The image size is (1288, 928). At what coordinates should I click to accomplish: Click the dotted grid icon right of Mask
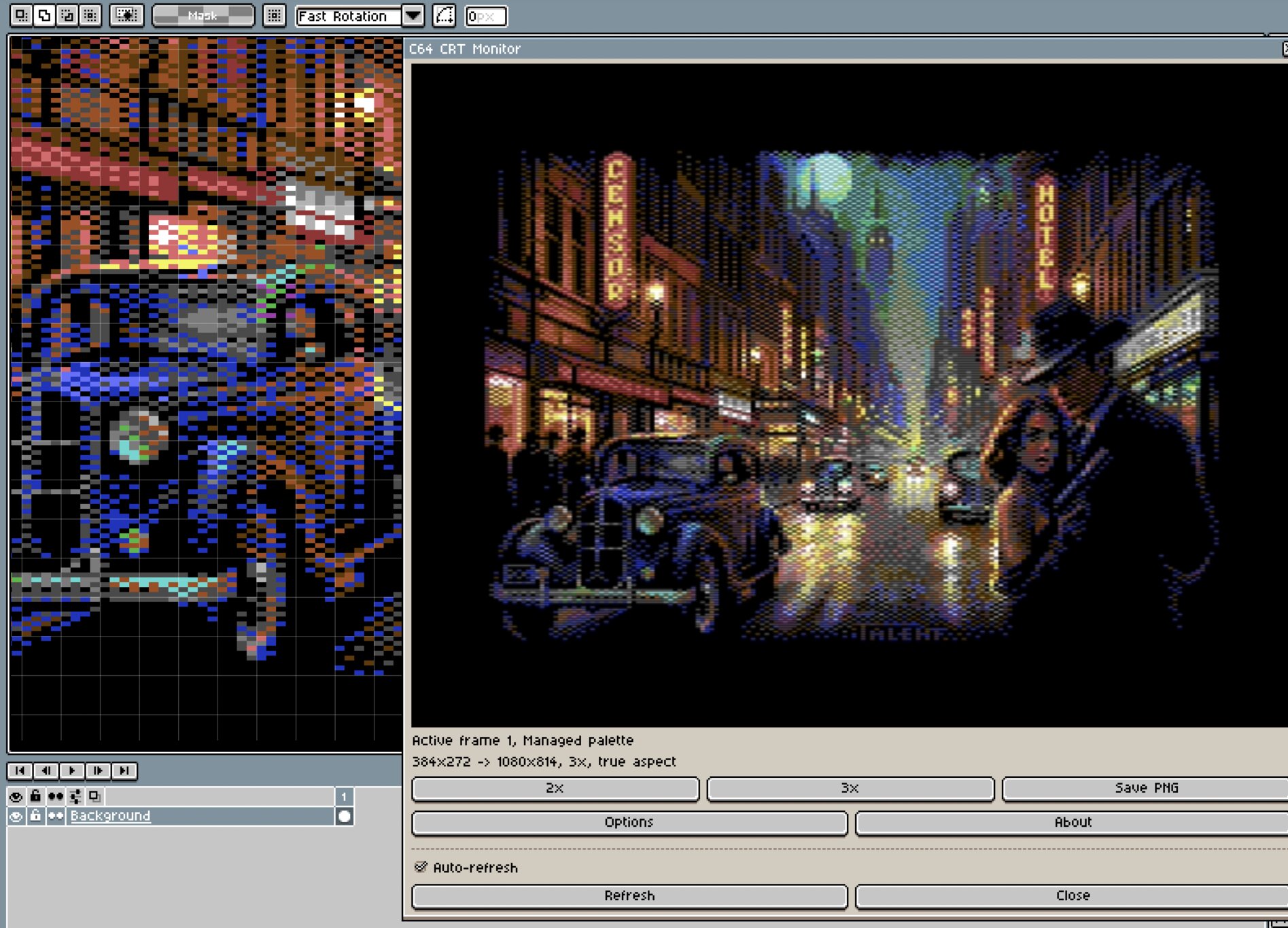point(275,15)
